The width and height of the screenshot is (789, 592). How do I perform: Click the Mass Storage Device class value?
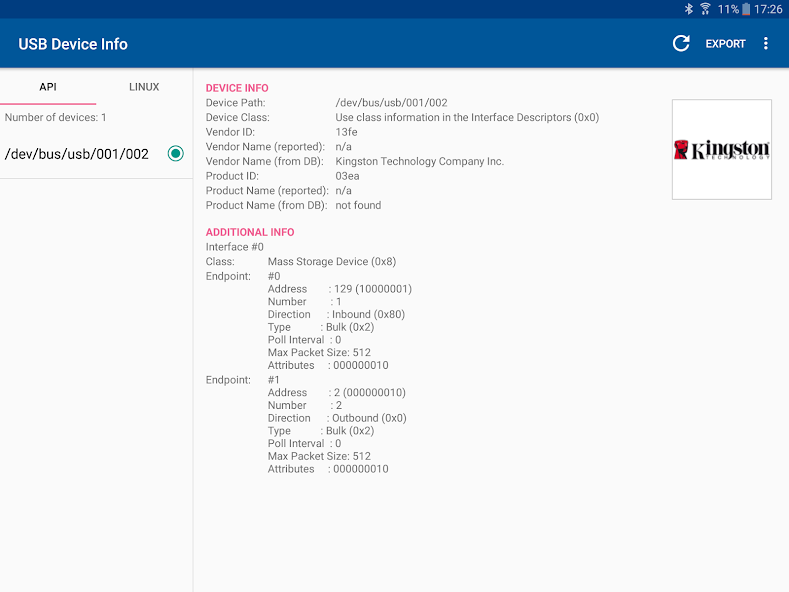coord(331,262)
